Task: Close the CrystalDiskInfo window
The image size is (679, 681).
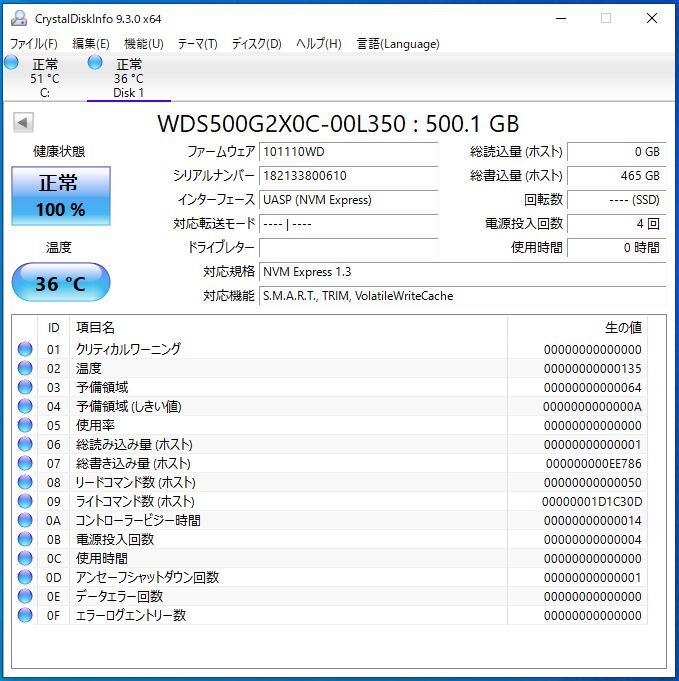Action: click(x=652, y=19)
